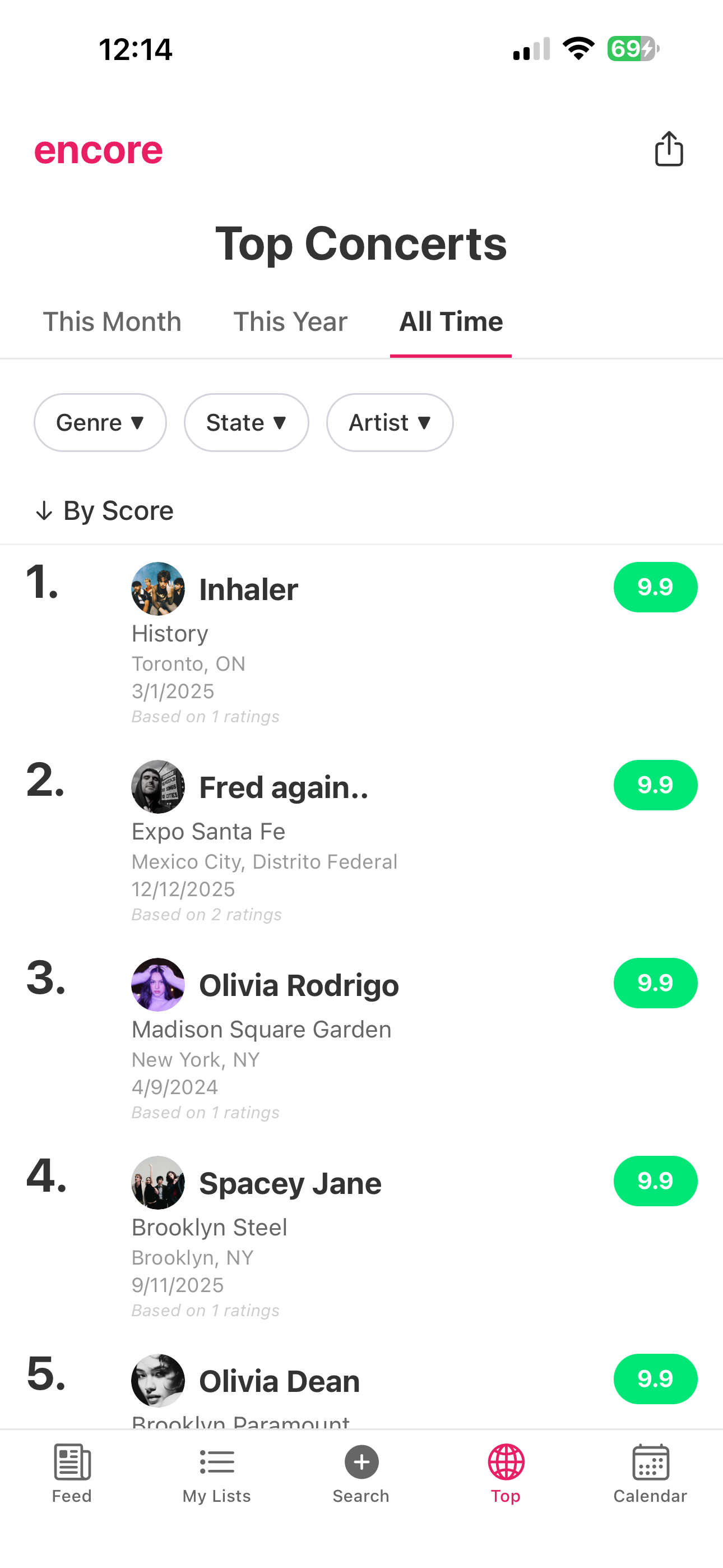Screen dimensions: 723x1568
Task: Tap the Inhaler artist avatar
Action: click(x=158, y=589)
